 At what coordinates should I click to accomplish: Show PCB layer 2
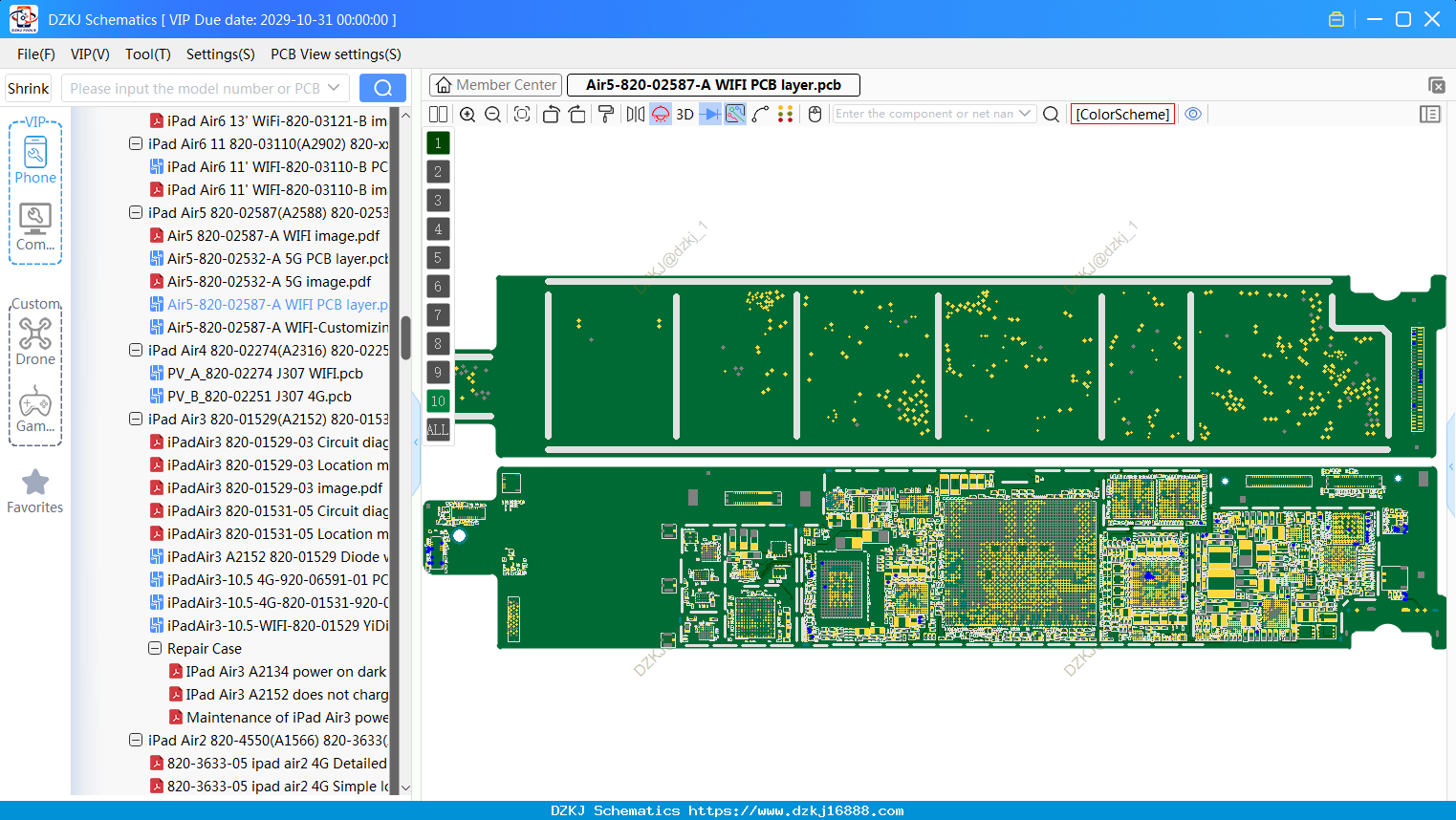coord(438,172)
